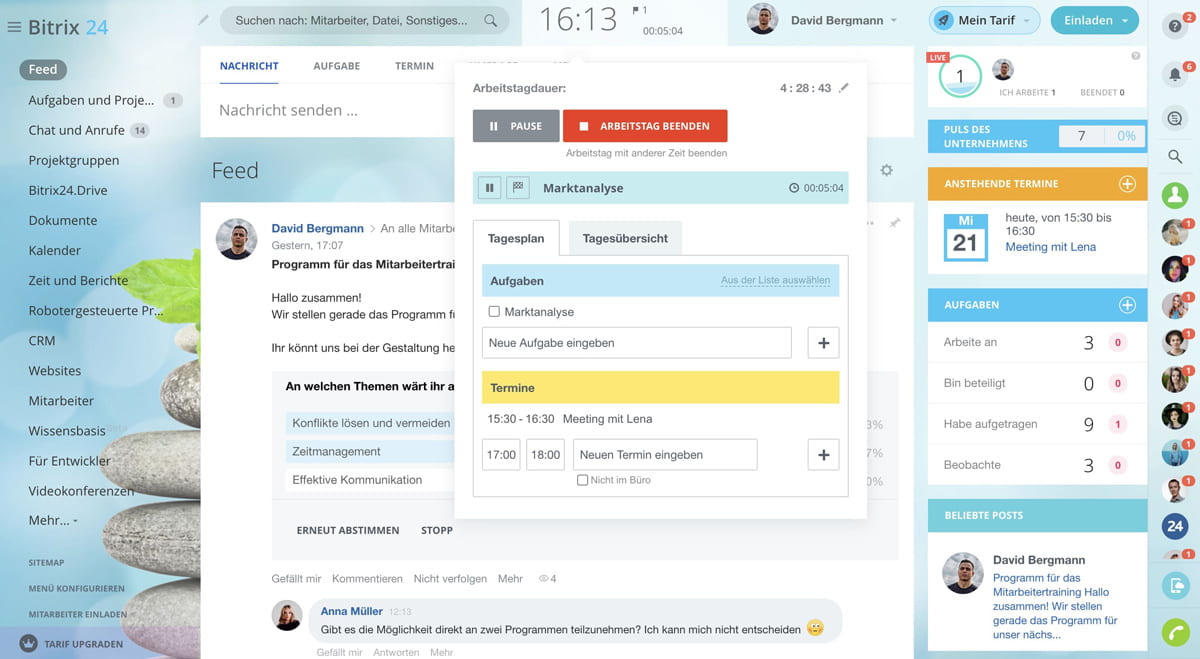Screen dimensions: 1200x659
Task: Add new appointment with plus in Anstehende Termine
Action: [1127, 184]
